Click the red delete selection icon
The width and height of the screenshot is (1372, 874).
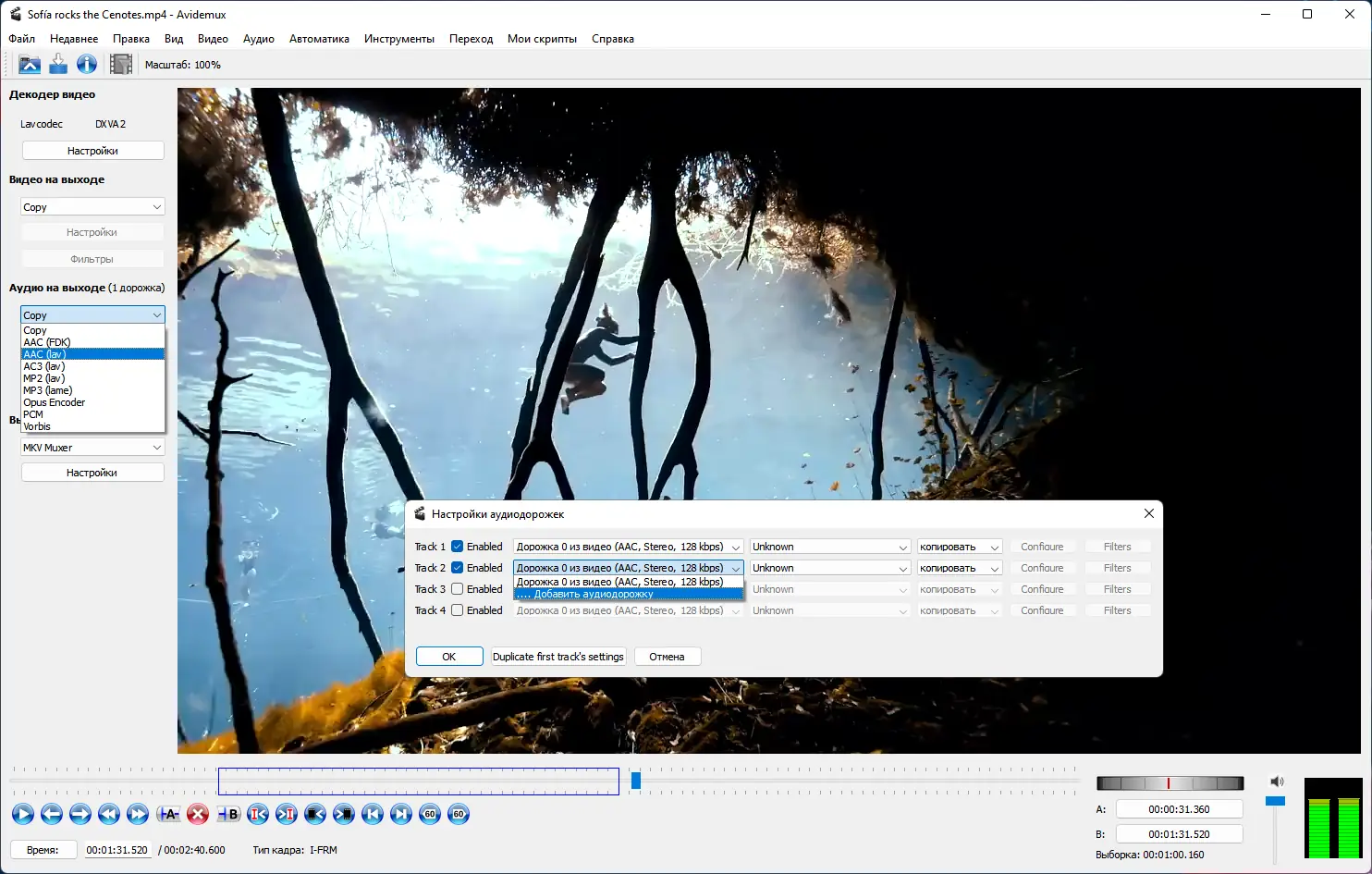click(x=198, y=814)
